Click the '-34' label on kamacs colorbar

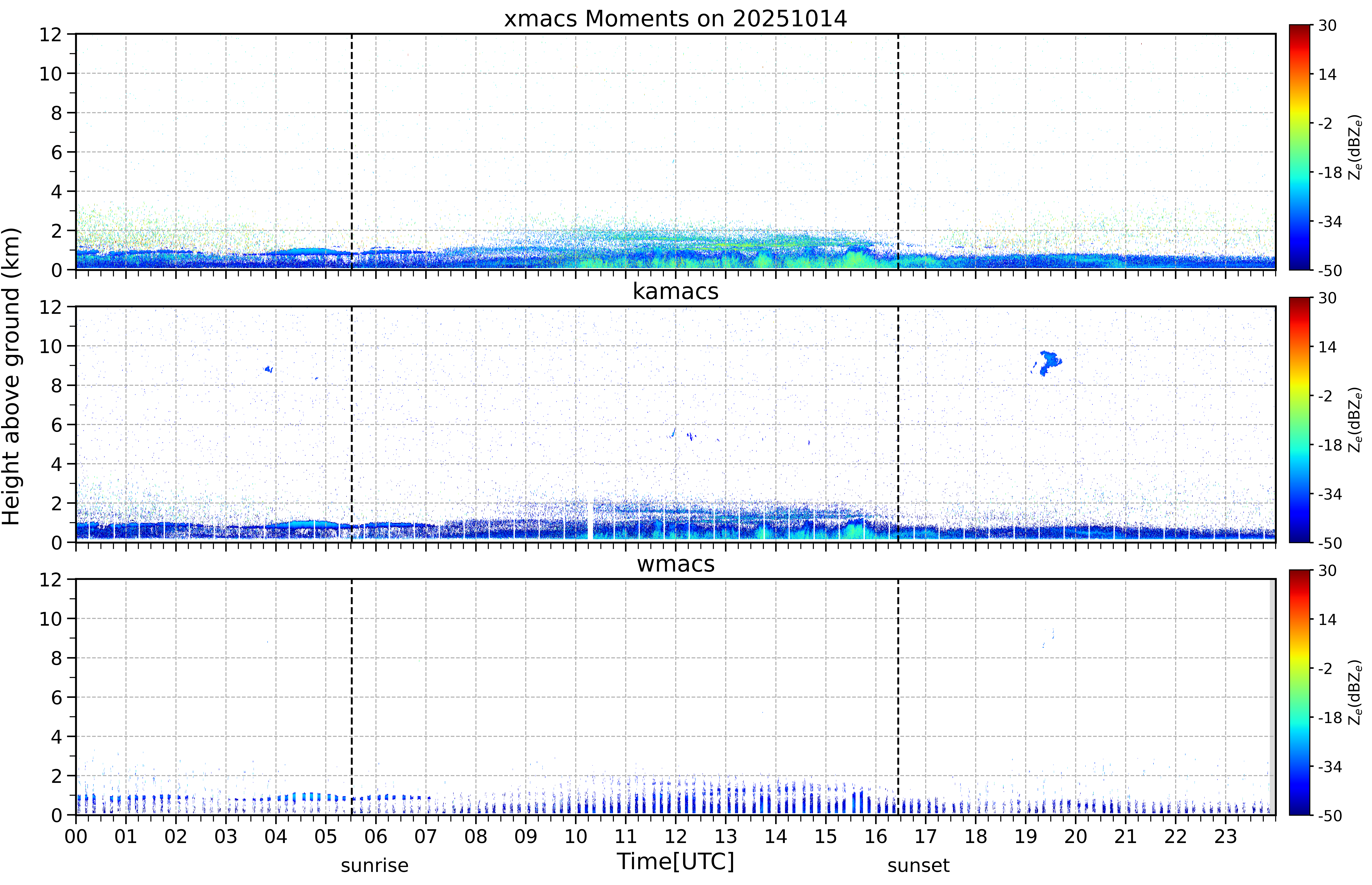1330,494
